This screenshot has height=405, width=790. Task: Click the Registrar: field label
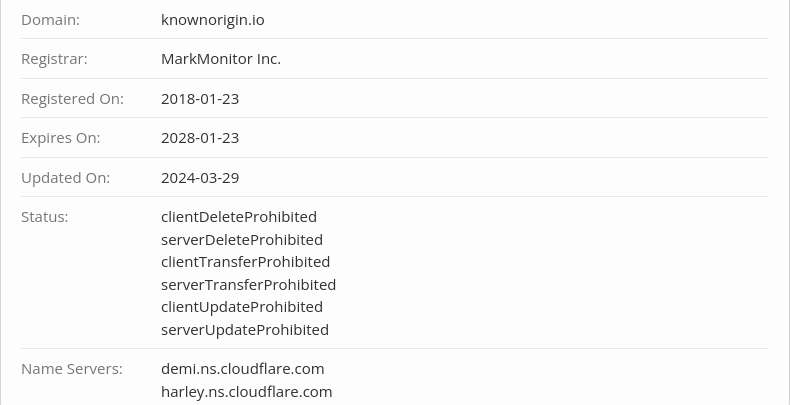coord(54,58)
